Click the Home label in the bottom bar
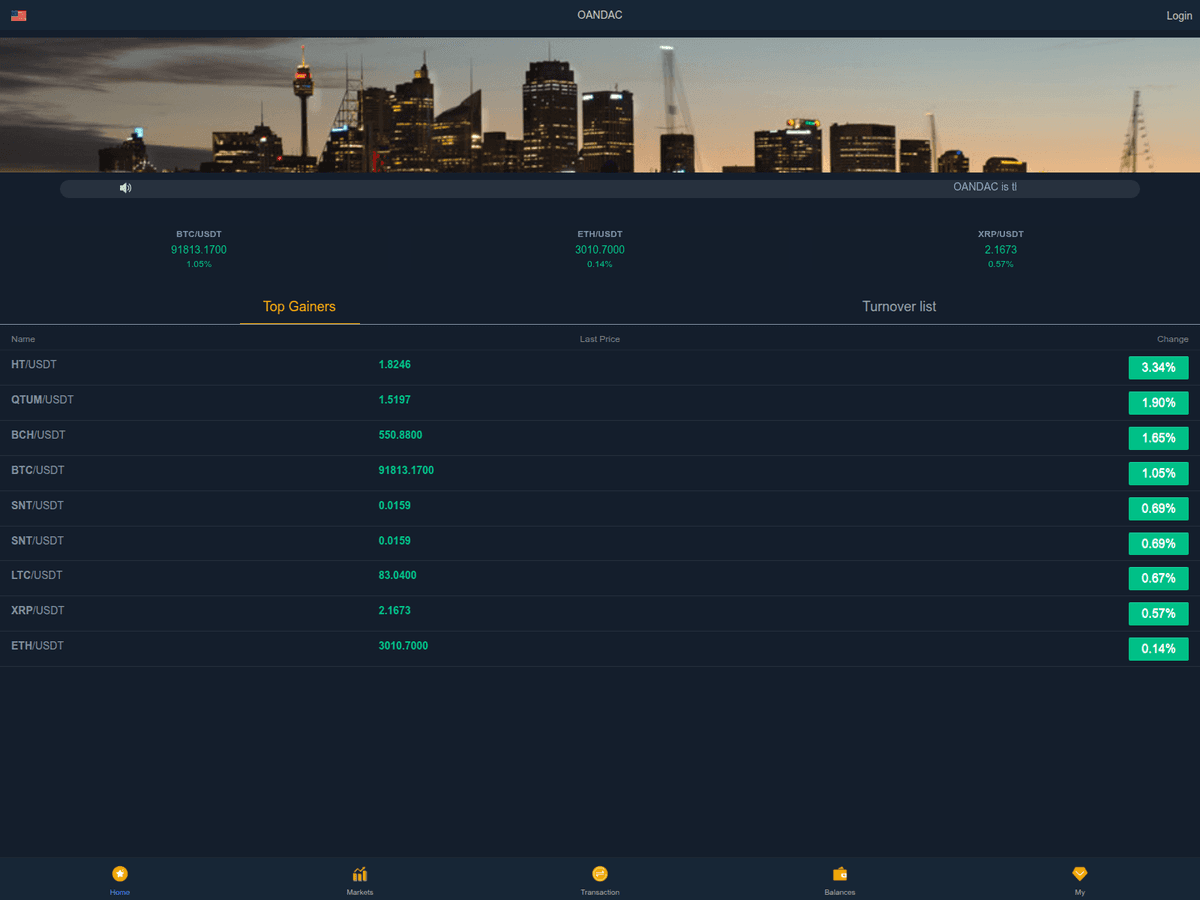 pos(120,892)
